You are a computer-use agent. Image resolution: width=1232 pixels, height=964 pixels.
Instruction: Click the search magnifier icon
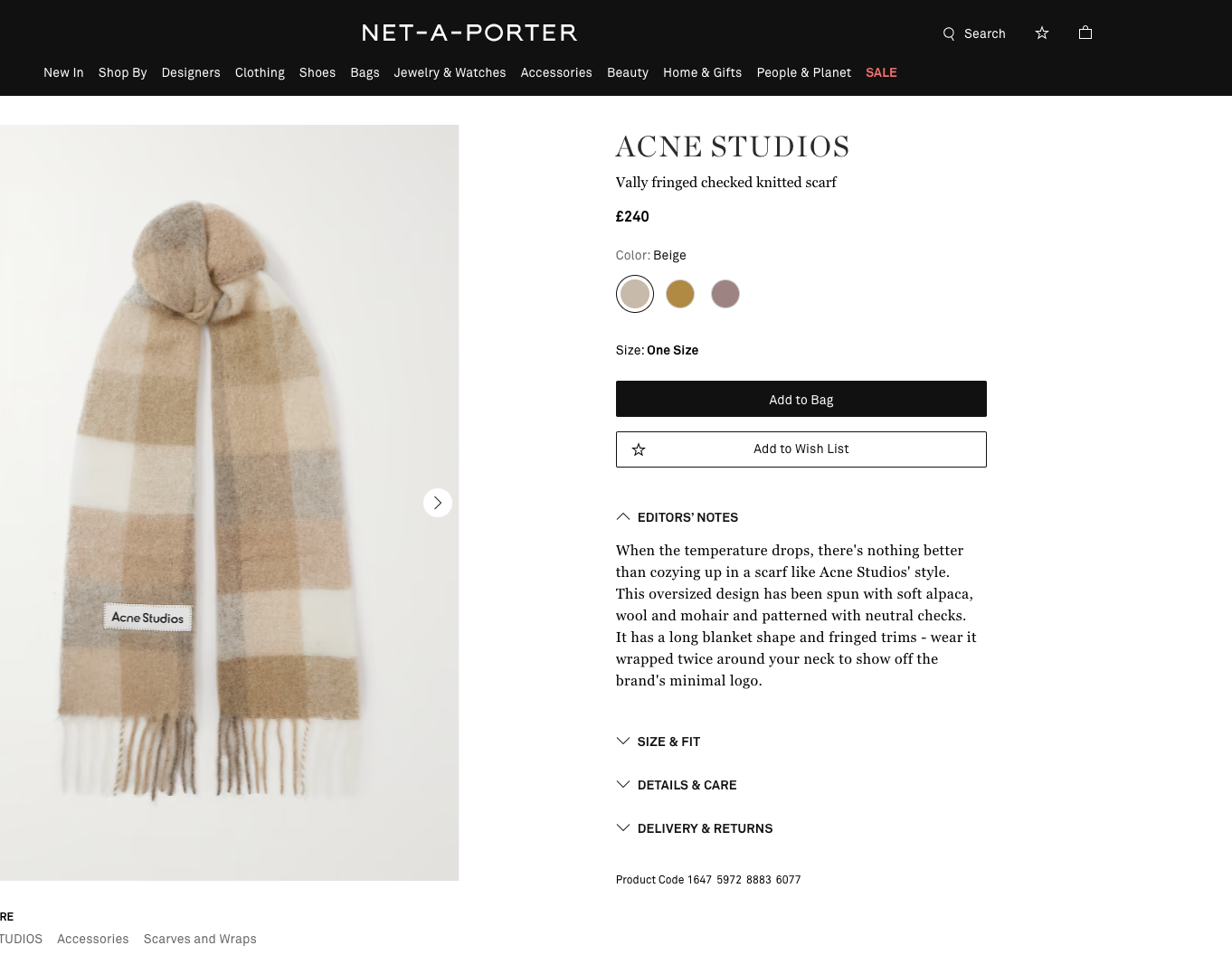[949, 33]
